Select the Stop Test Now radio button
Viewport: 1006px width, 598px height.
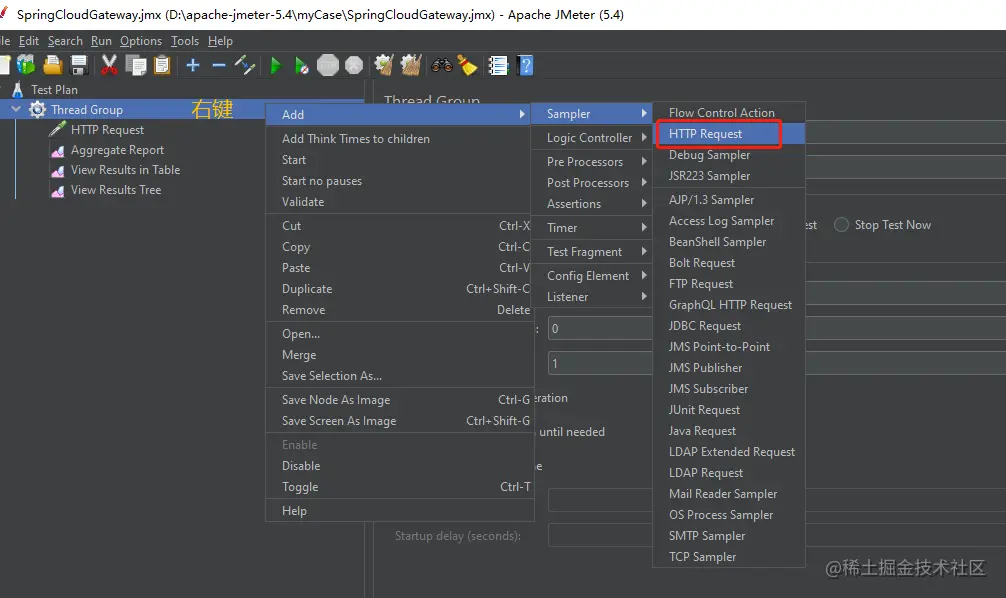pos(841,225)
